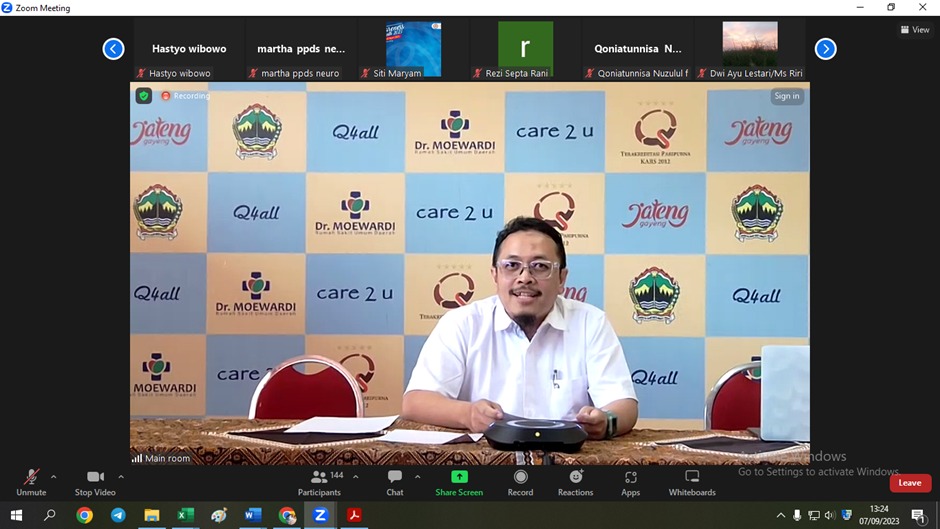The height and width of the screenshot is (529, 940).
Task: Open the View layout menu
Action: point(915,30)
